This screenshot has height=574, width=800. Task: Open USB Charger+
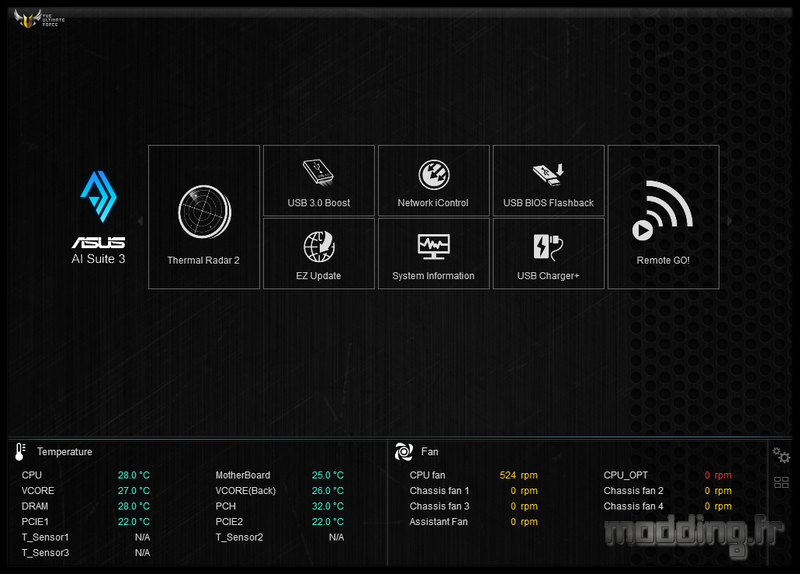click(x=548, y=254)
